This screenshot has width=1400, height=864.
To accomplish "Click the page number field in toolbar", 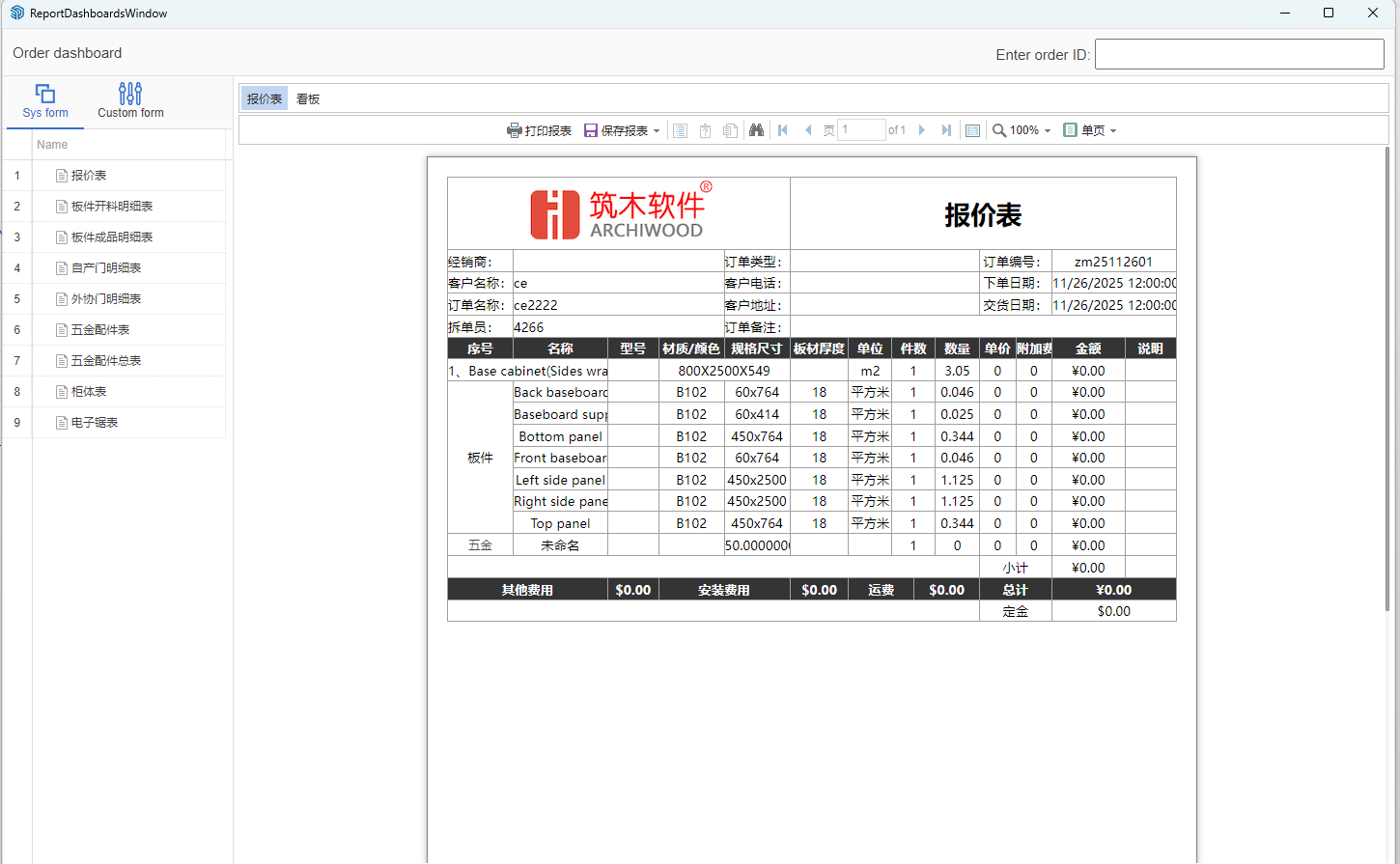I will 860,130.
